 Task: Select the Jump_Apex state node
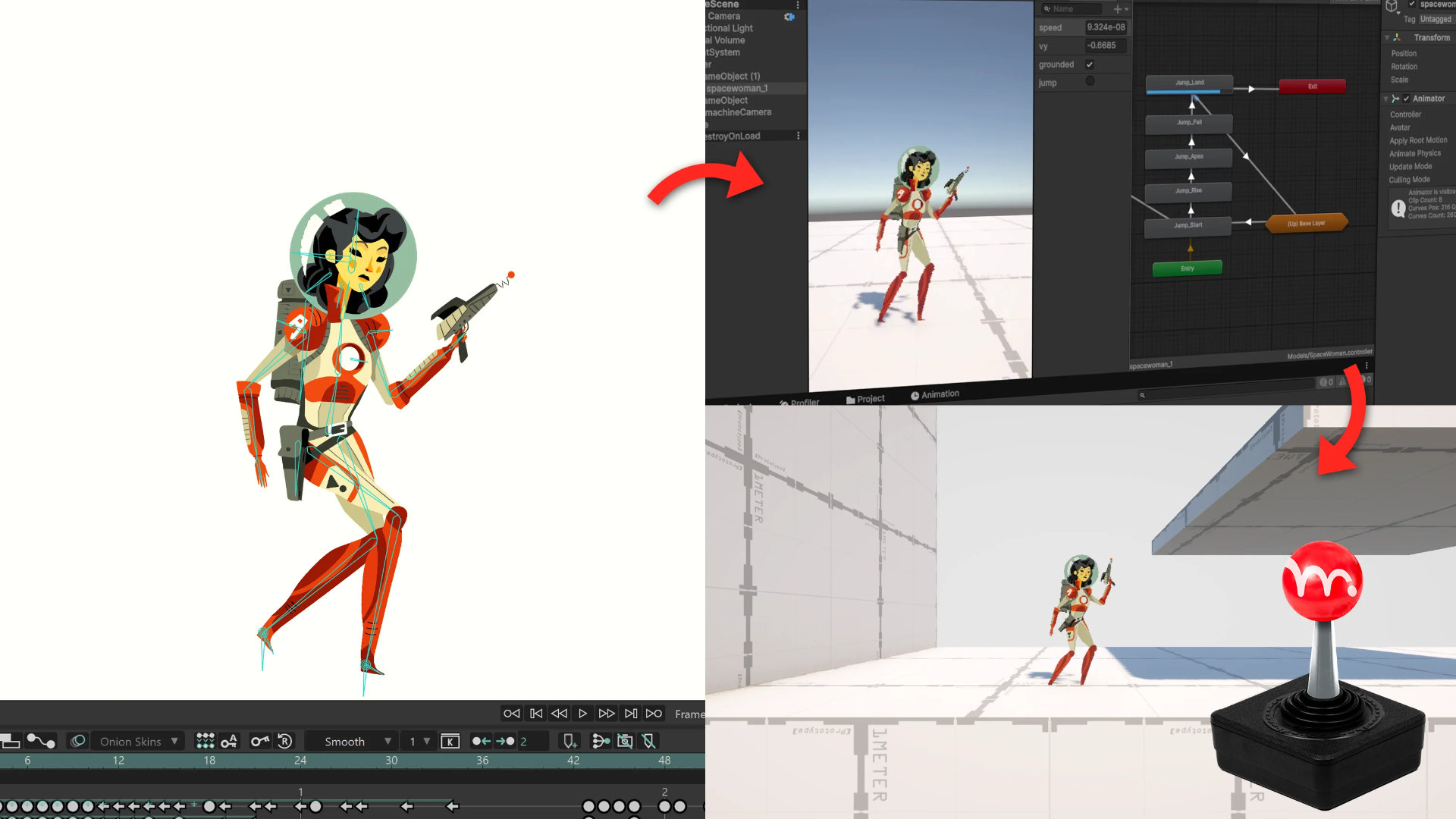(1188, 158)
